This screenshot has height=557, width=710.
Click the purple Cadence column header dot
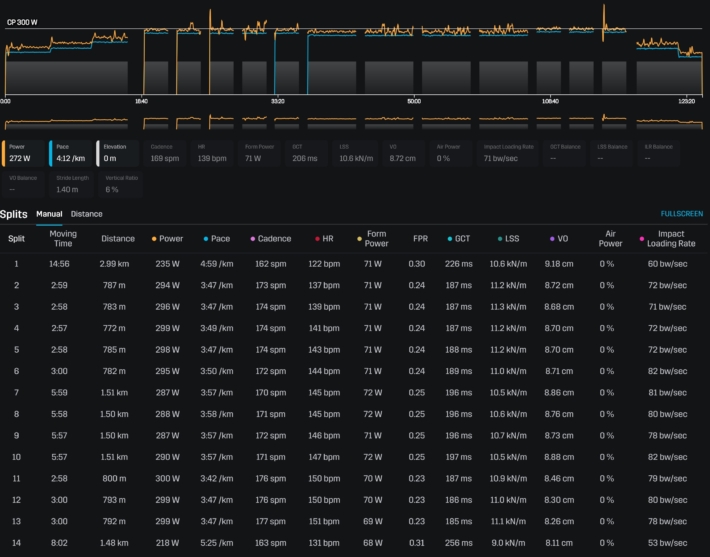point(254,239)
